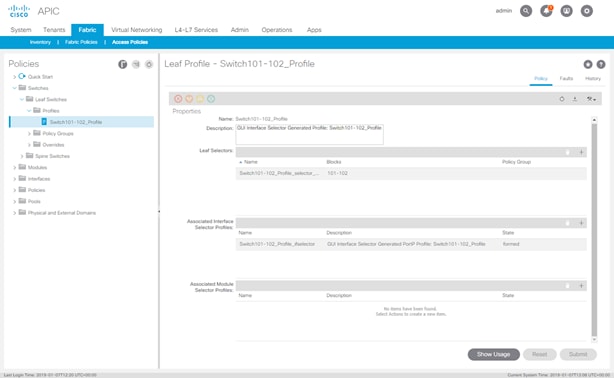Expand the Pools folder
The height and width of the screenshot is (378, 614).
[14, 202]
